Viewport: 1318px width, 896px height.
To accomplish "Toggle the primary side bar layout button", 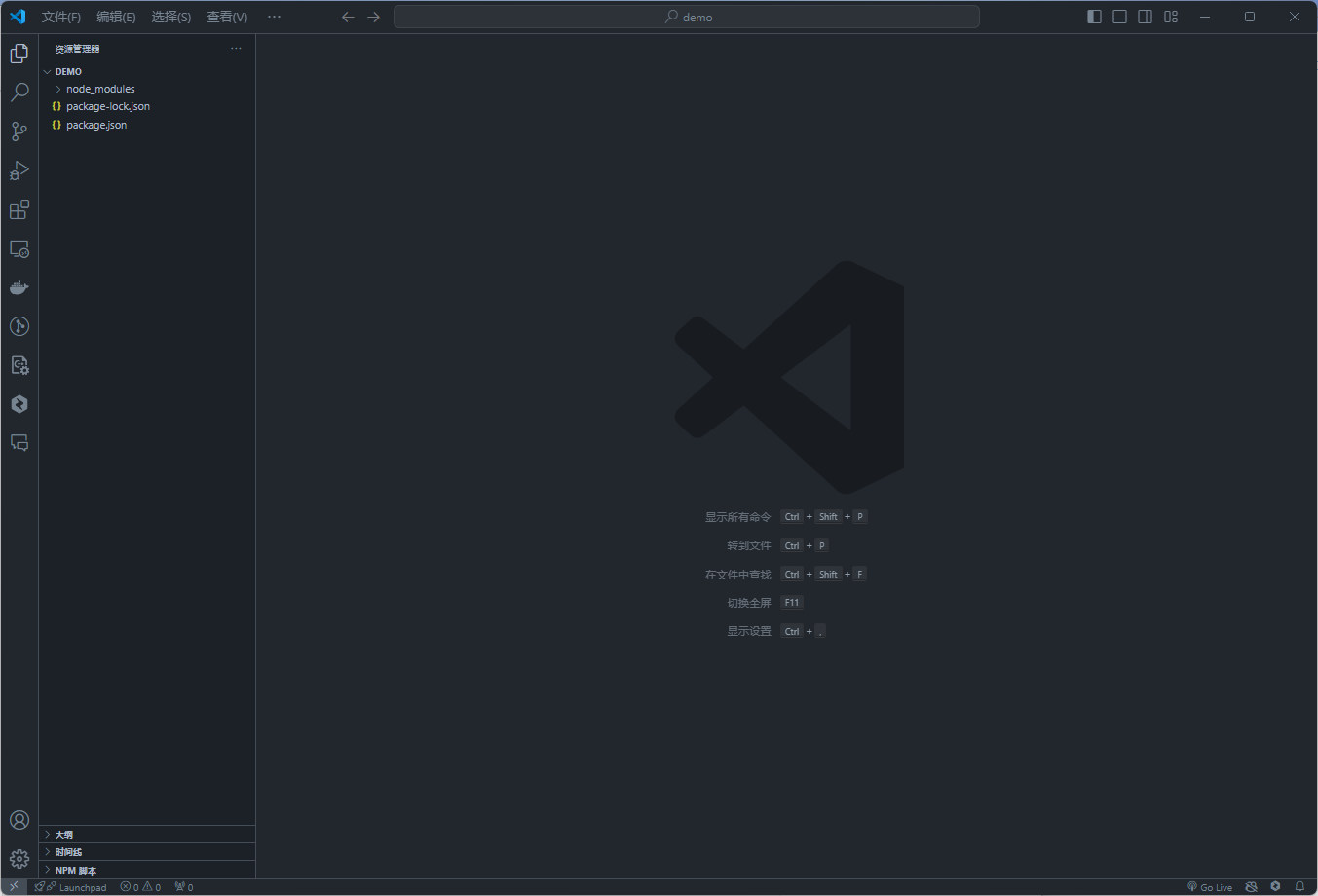I will pos(1094,17).
